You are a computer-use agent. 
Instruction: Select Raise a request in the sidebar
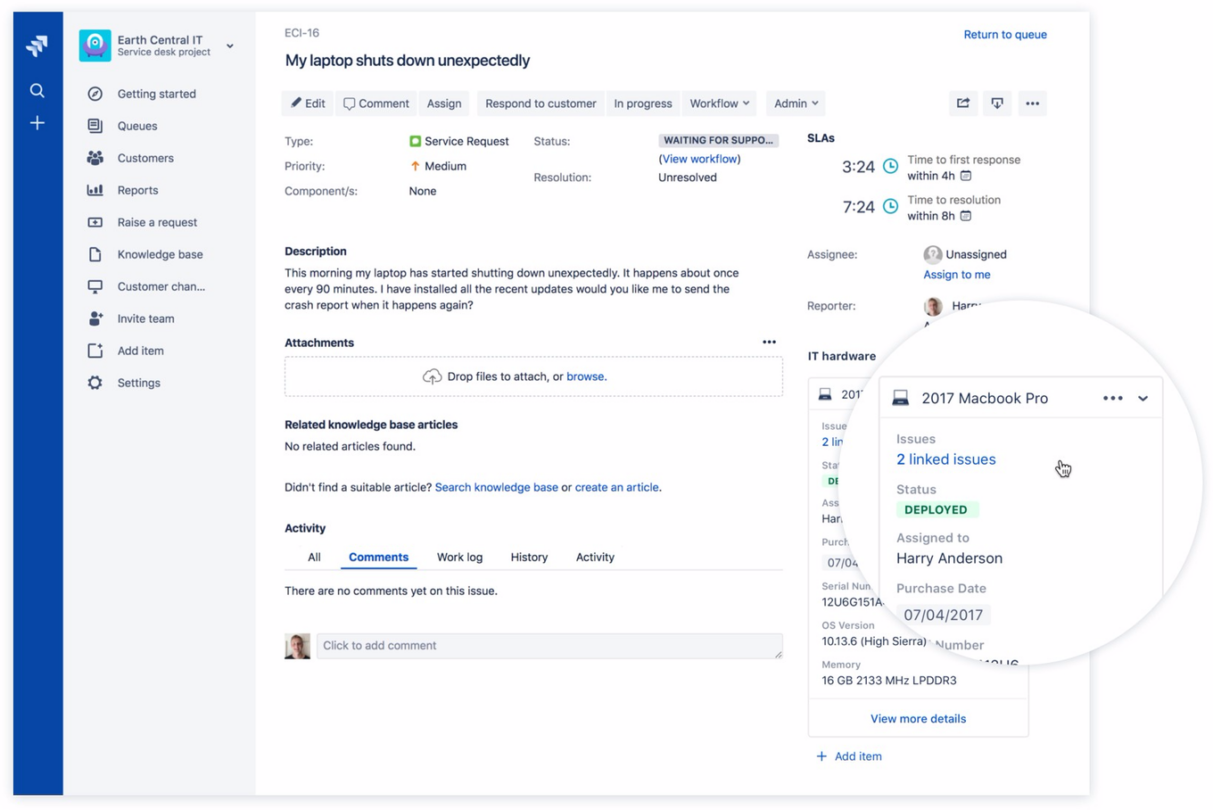[157, 222]
